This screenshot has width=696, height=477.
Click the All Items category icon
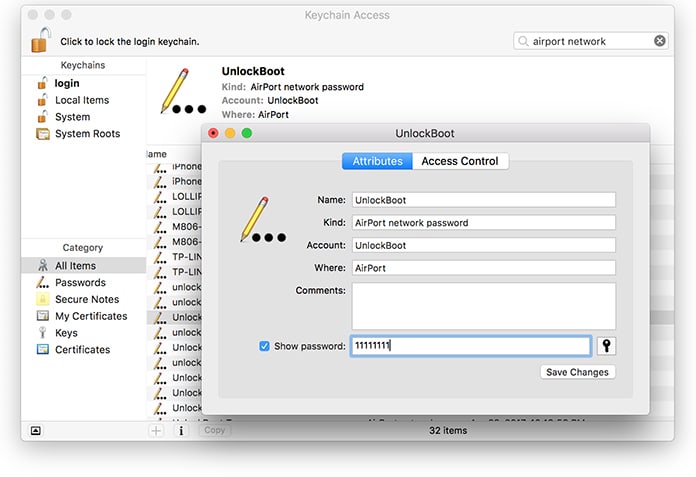(x=43, y=265)
